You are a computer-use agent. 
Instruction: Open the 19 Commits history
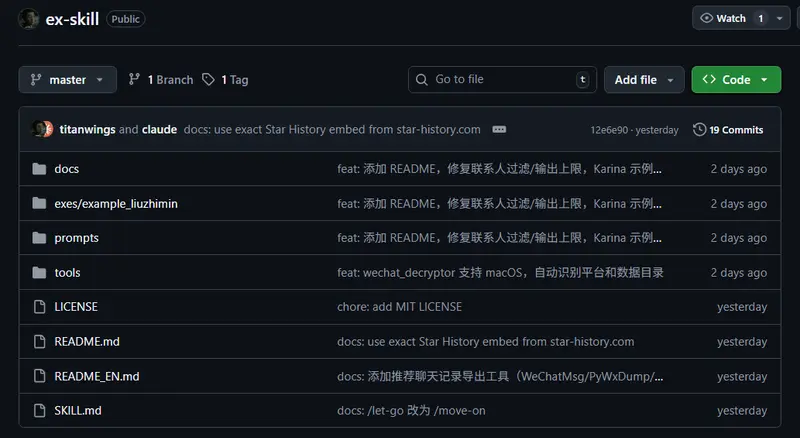[x=728, y=130]
